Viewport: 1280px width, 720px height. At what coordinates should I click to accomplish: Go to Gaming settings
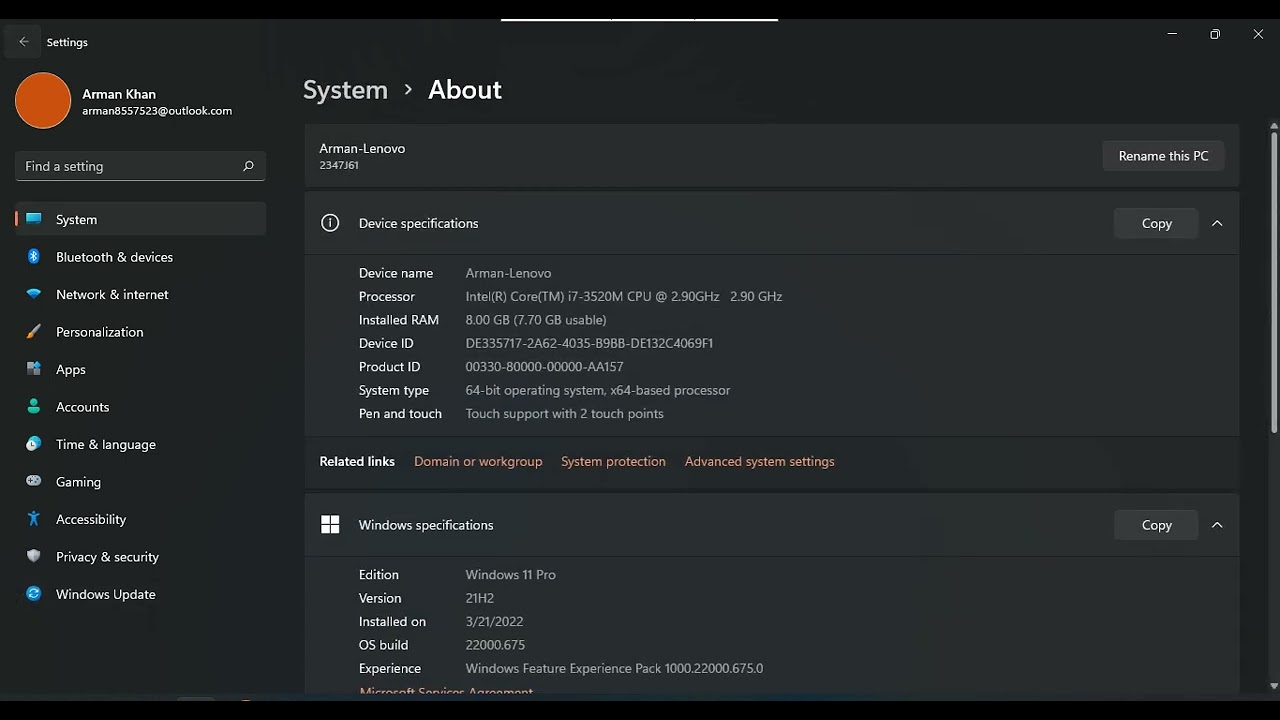(x=141, y=482)
